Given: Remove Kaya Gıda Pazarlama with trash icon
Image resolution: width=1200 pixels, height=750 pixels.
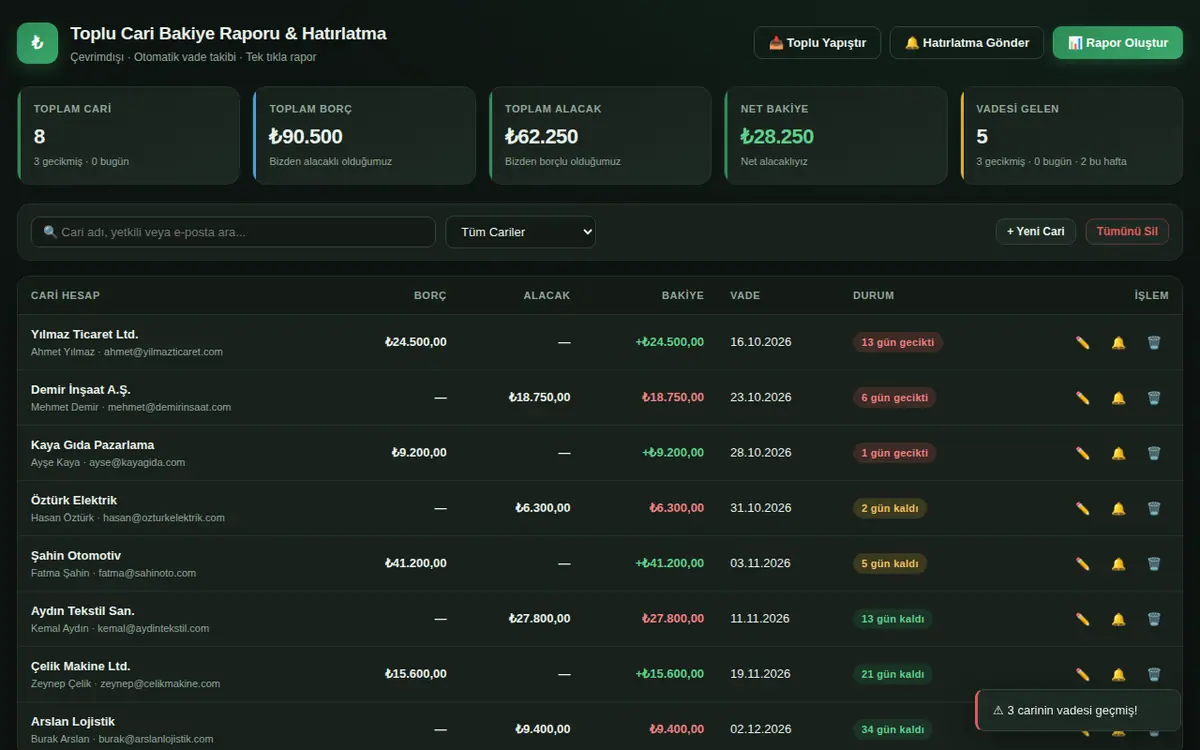Looking at the screenshot, I should [x=1154, y=453].
